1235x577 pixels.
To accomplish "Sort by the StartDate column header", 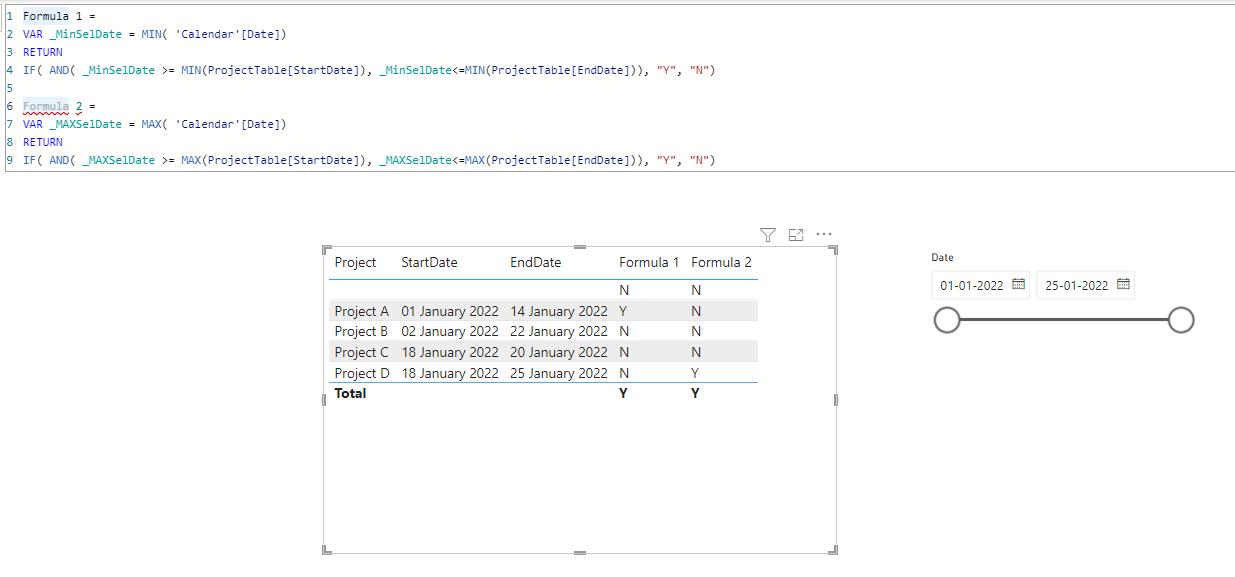I will [x=429, y=262].
